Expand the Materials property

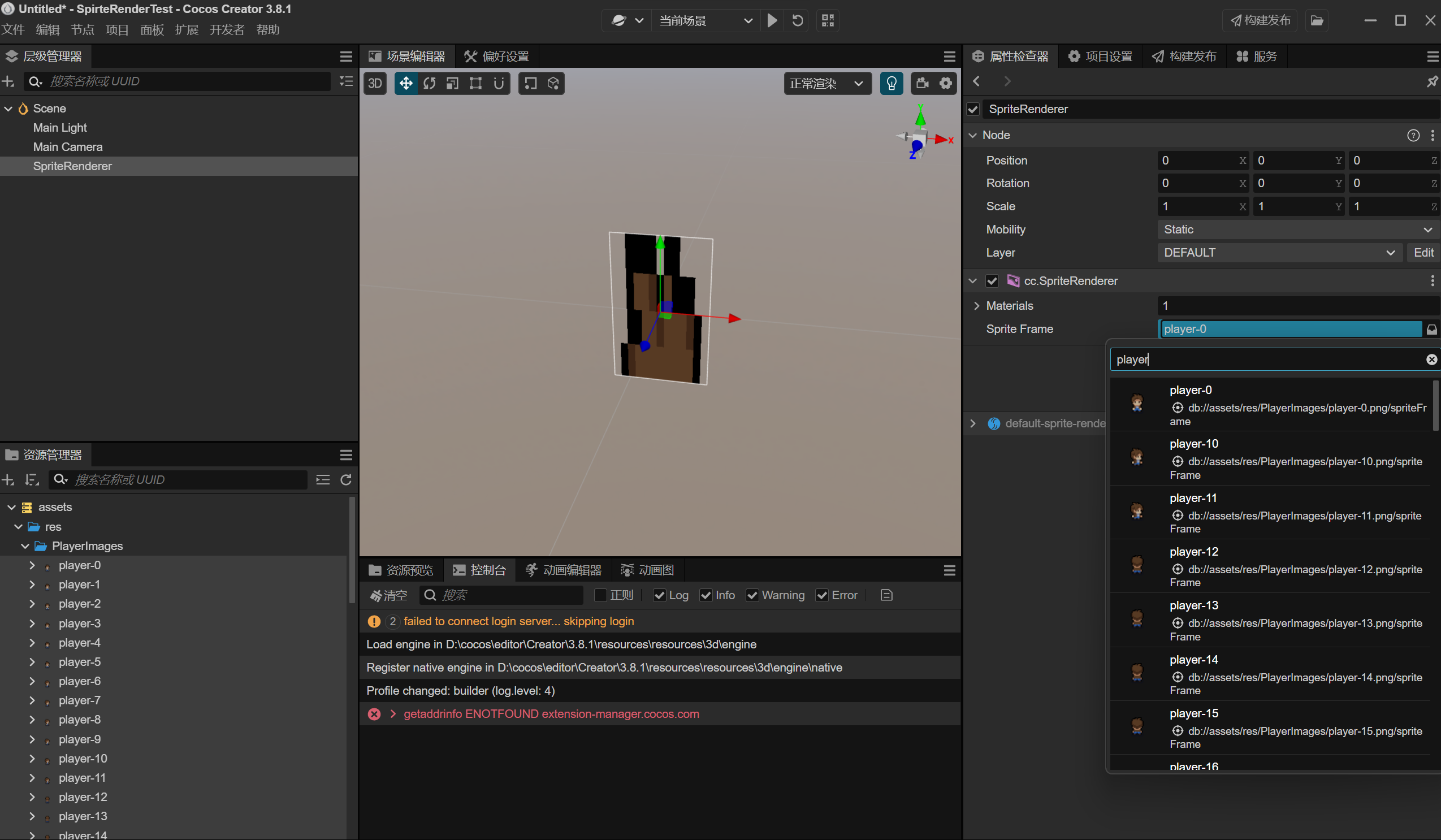point(977,306)
